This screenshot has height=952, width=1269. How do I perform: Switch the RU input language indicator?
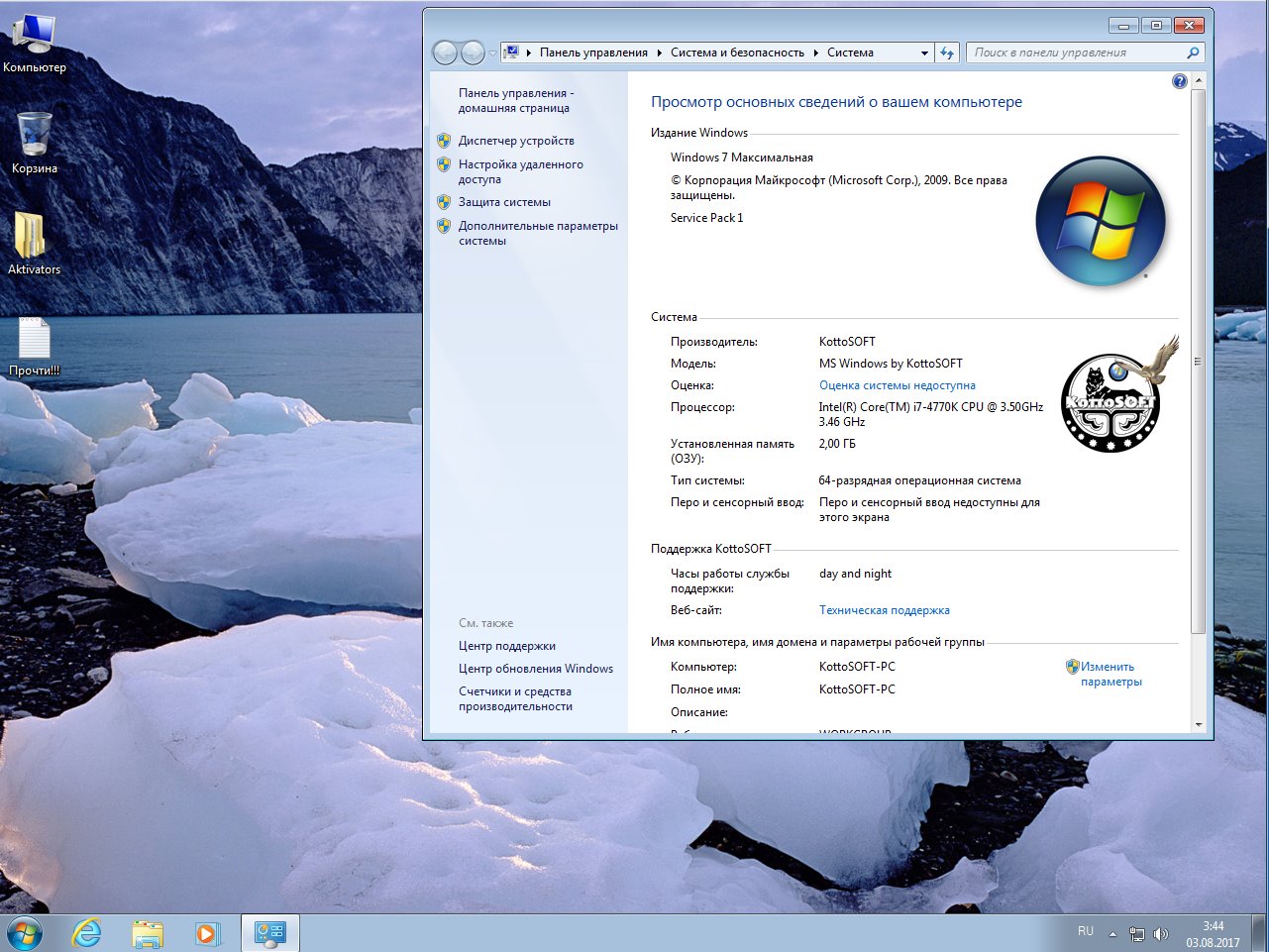1086,931
